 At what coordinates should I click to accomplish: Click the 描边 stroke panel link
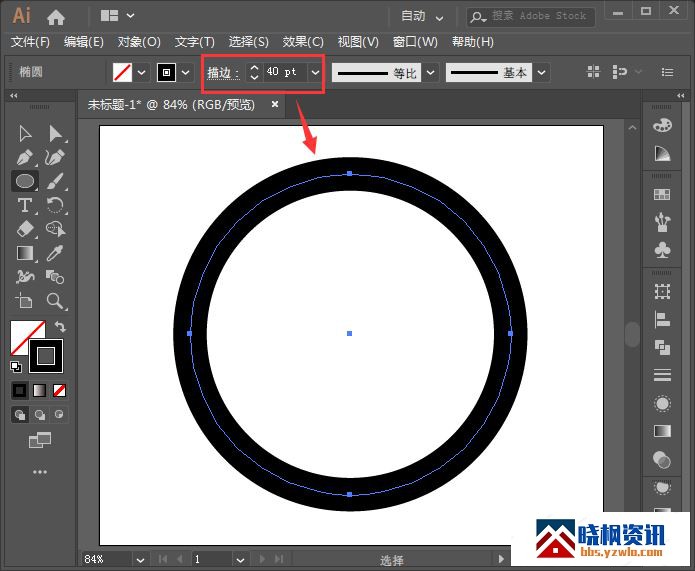point(223,72)
